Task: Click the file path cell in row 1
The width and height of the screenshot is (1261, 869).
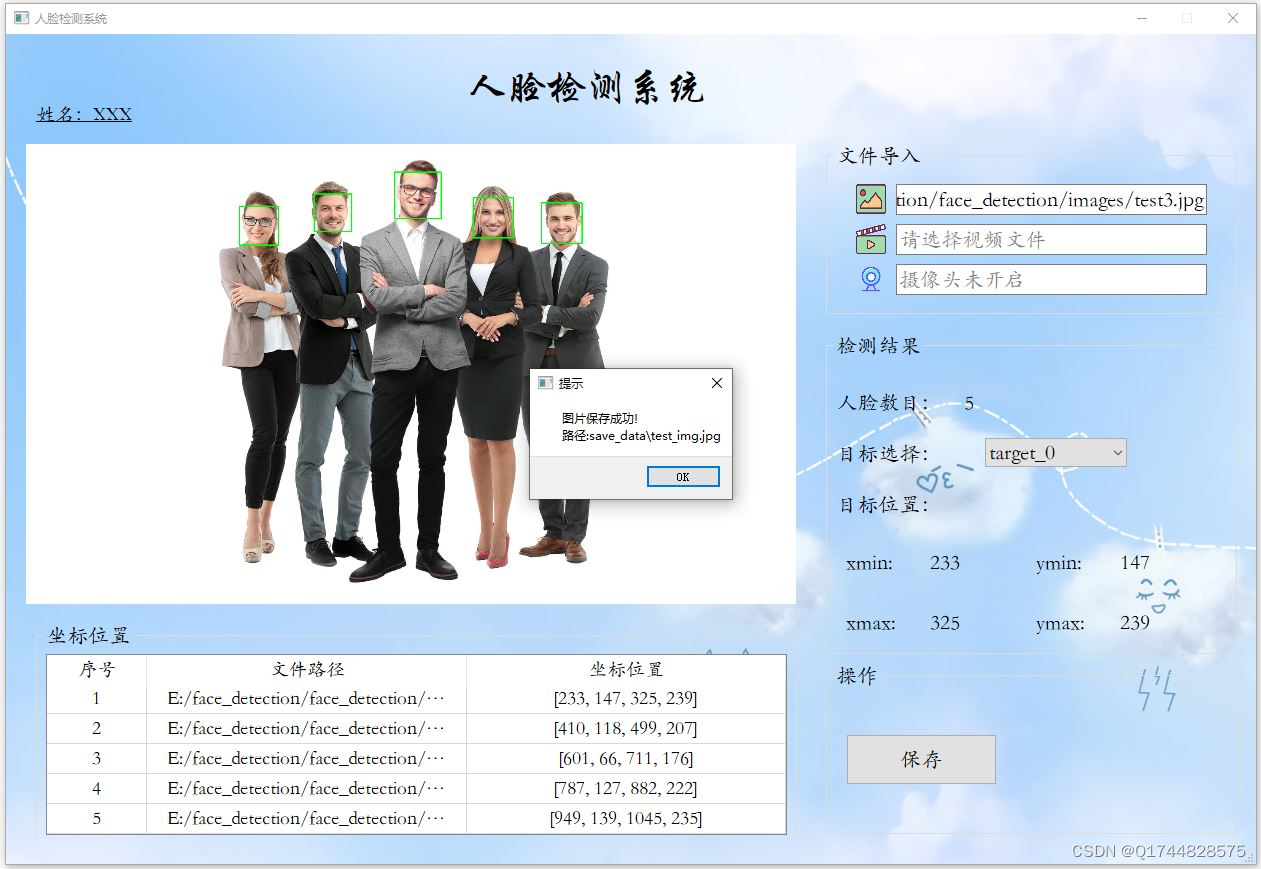Action: [307, 699]
